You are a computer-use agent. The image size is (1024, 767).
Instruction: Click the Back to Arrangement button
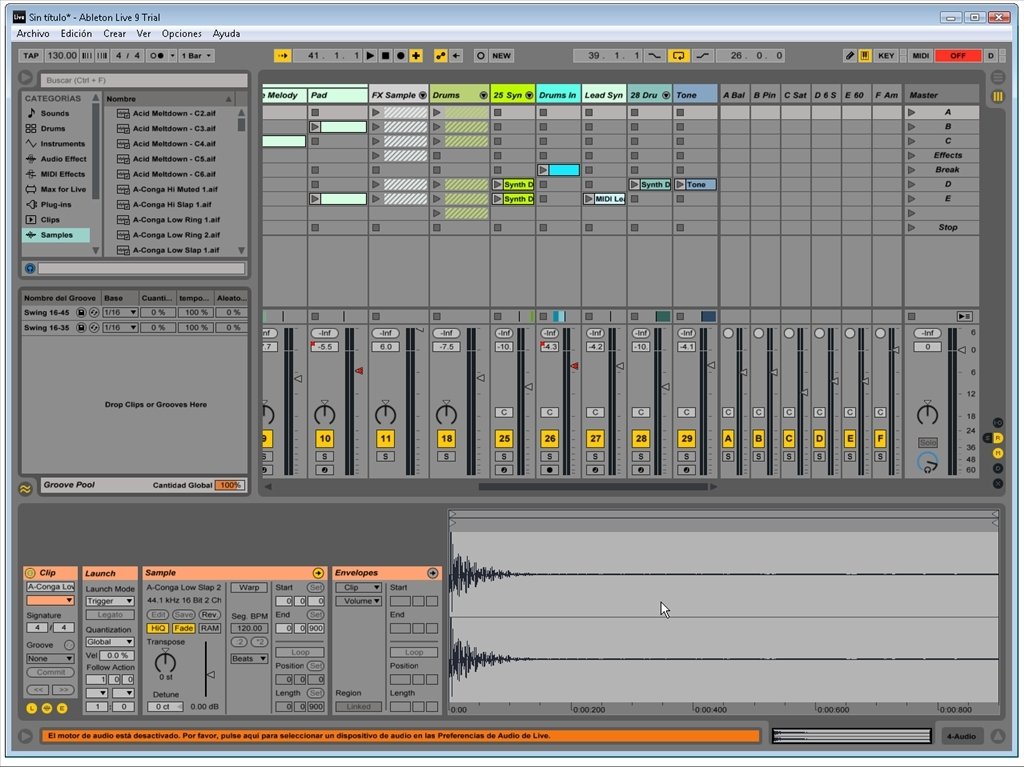click(x=964, y=316)
